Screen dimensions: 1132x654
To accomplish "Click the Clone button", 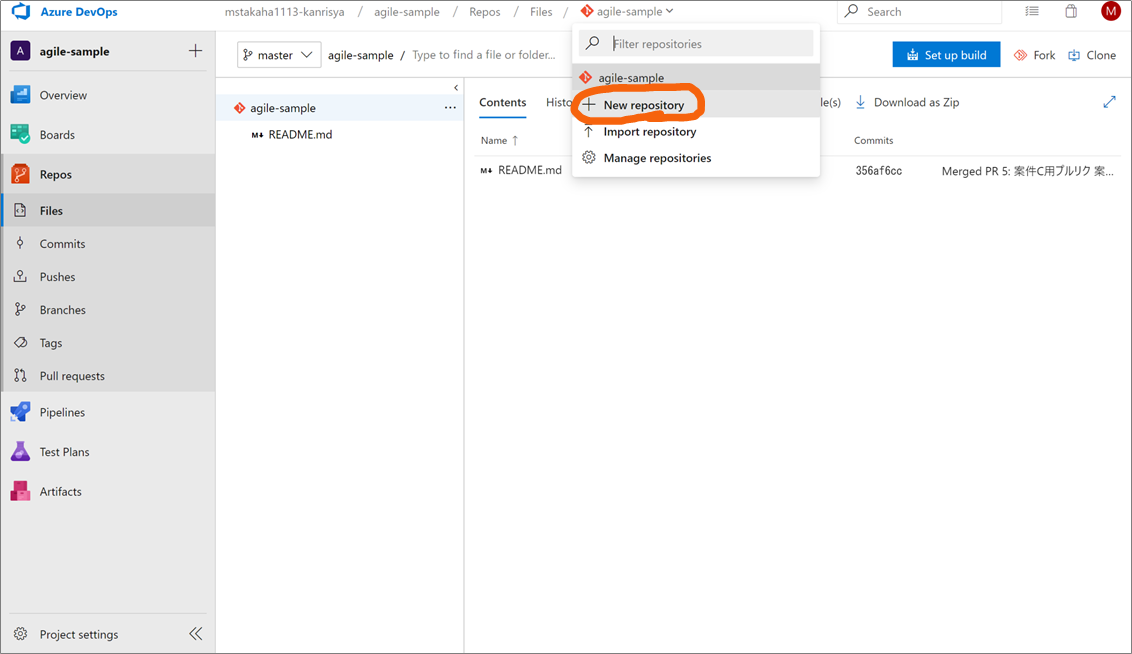I will (x=1092, y=55).
